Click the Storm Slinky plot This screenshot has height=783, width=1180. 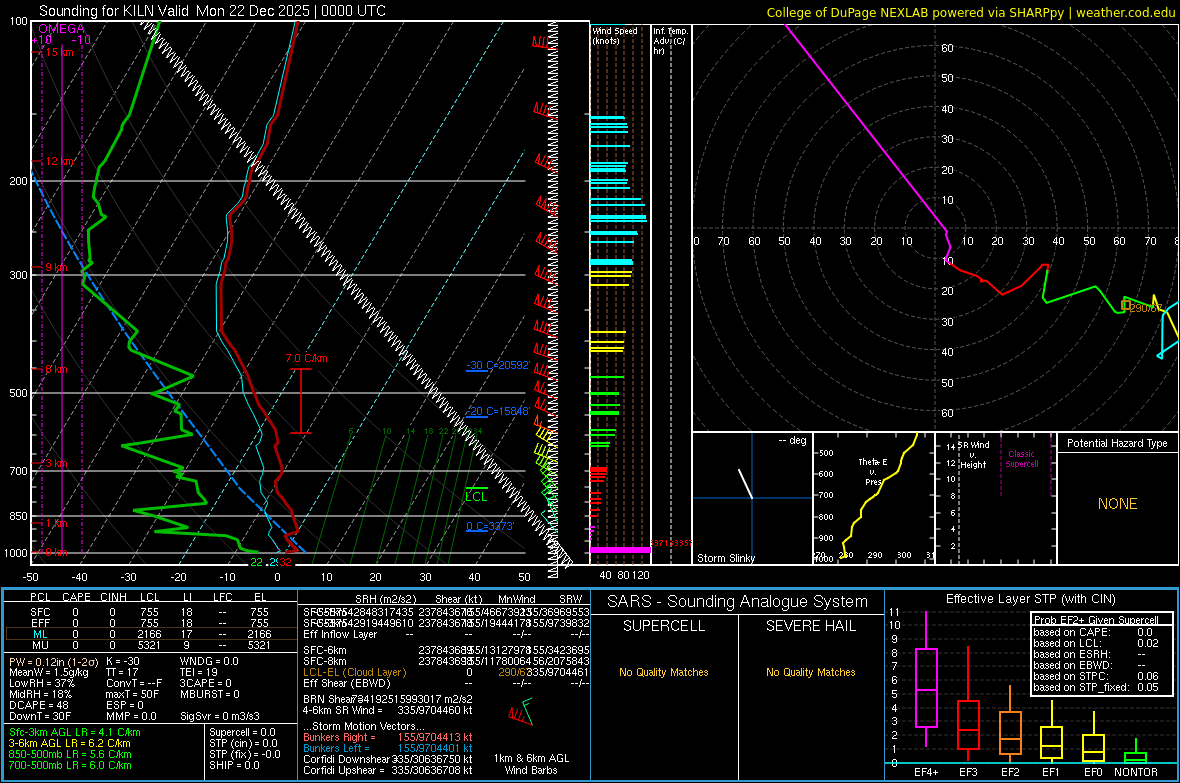[751, 497]
